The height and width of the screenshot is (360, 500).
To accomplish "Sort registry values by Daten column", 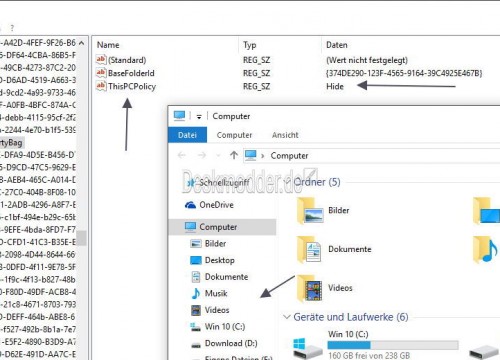I will coord(337,45).
